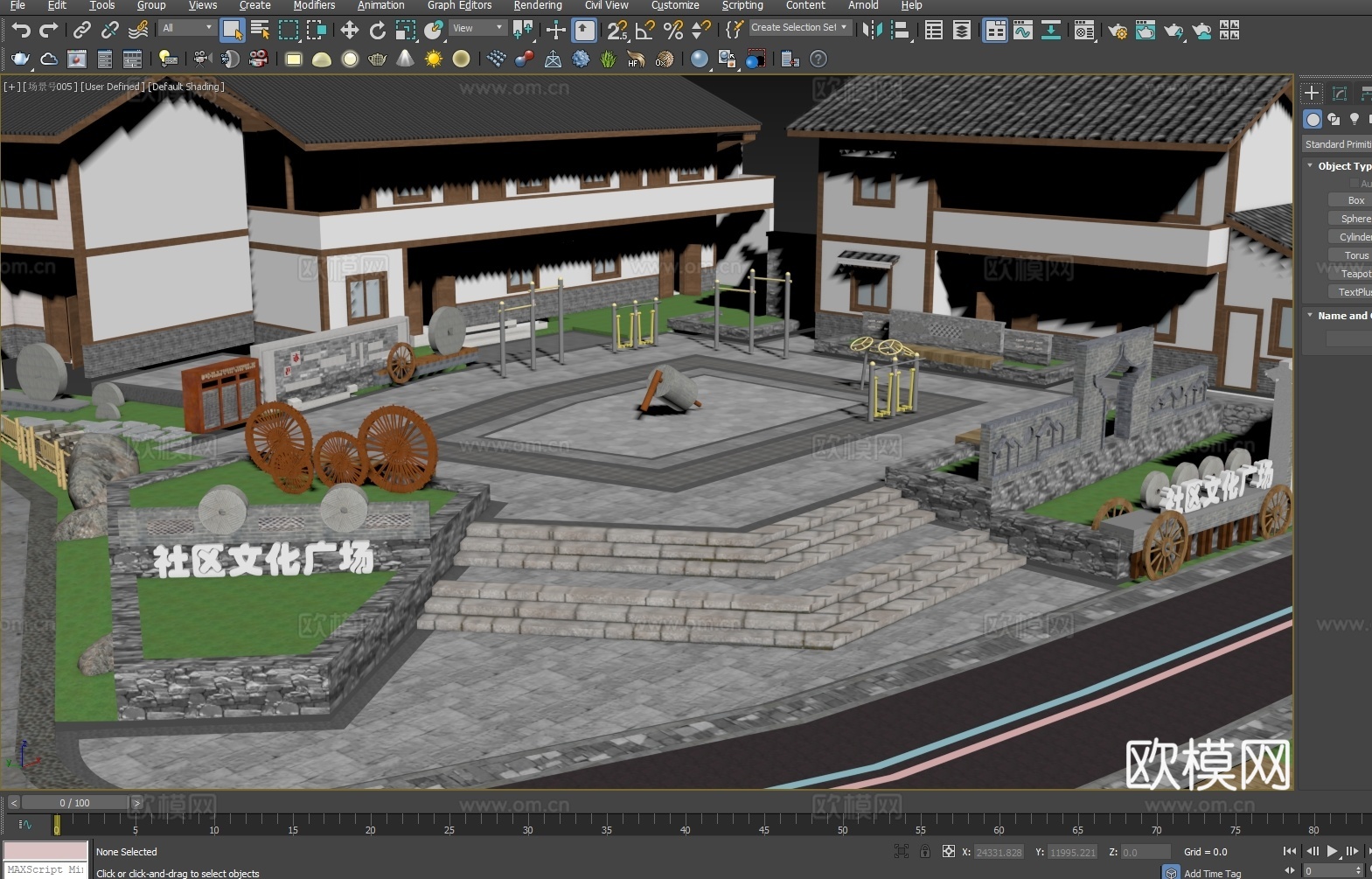Click the time slider 0 / 100 thumb
Viewport: 1372px width, 879px height.
tap(75, 802)
